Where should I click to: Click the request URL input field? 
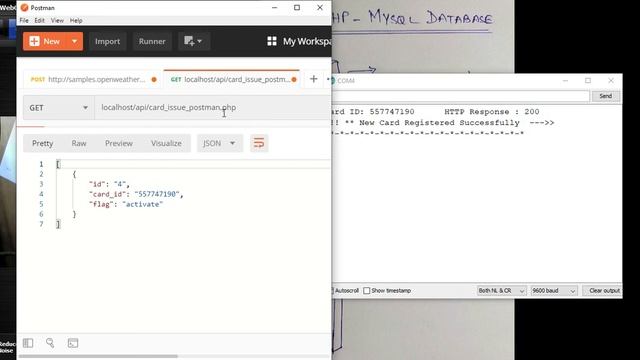(x=212, y=108)
